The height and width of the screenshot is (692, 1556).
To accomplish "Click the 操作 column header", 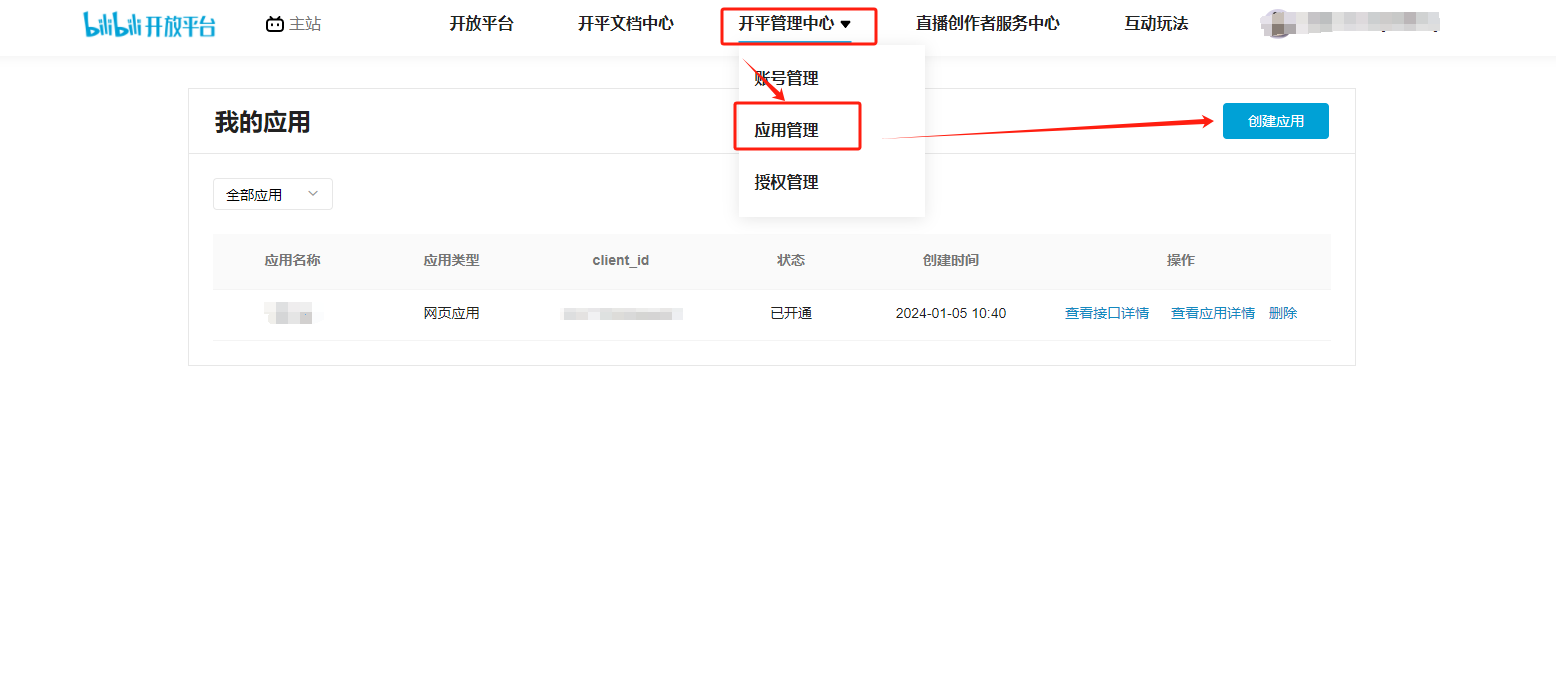I will (1181, 260).
